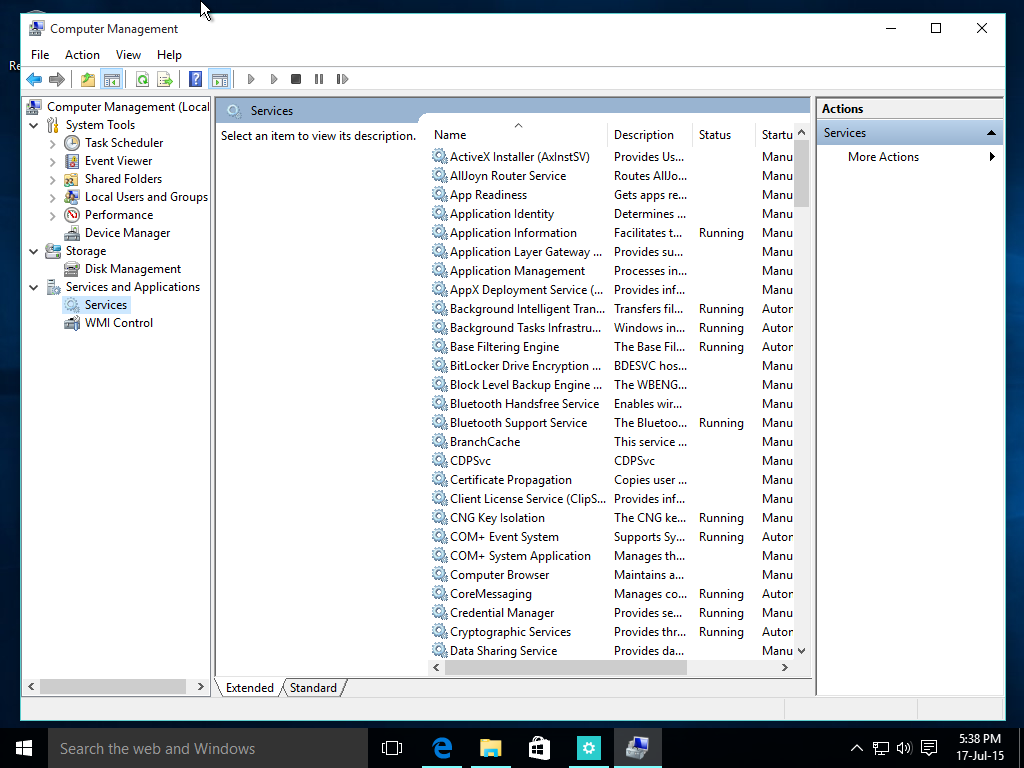
Task: Open Task View from the taskbar
Action: (392, 748)
